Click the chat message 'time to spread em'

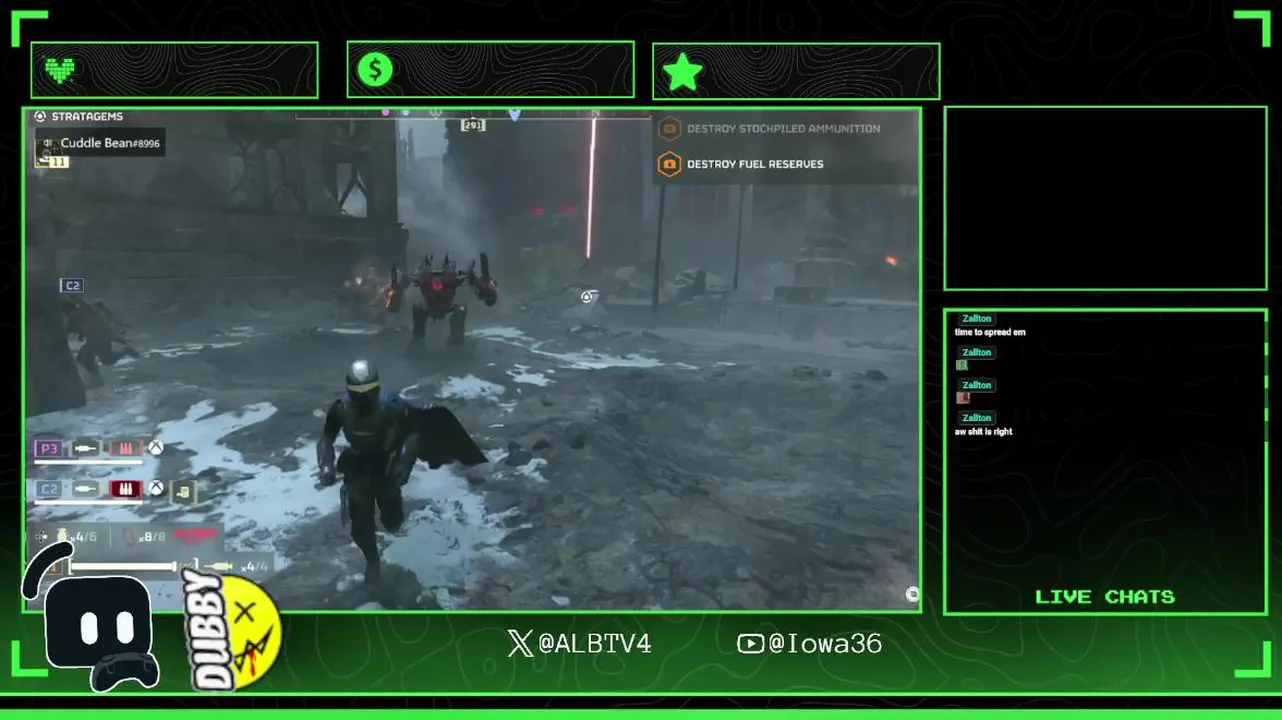point(990,332)
